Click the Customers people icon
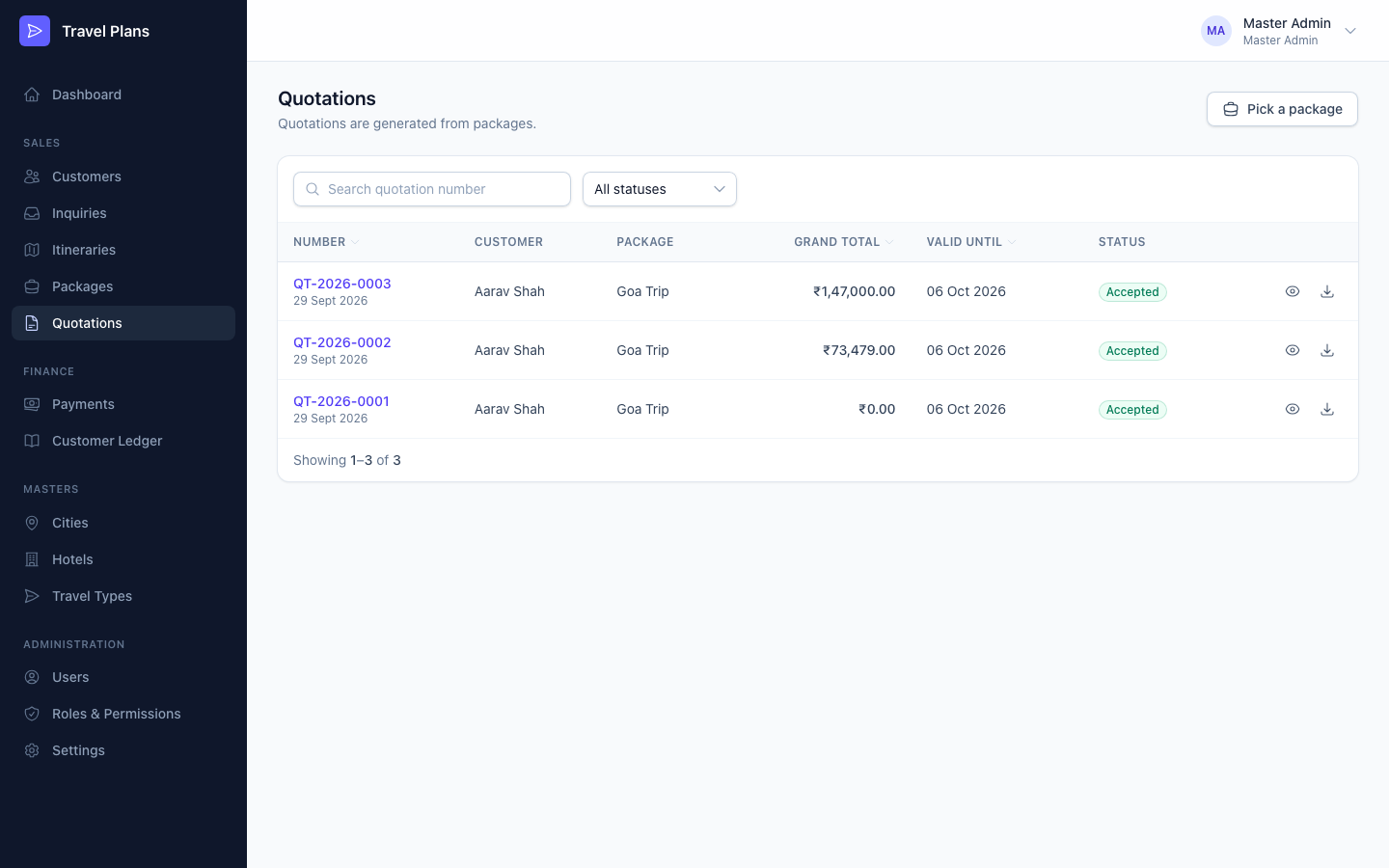This screenshot has width=1389, height=868. click(x=32, y=176)
